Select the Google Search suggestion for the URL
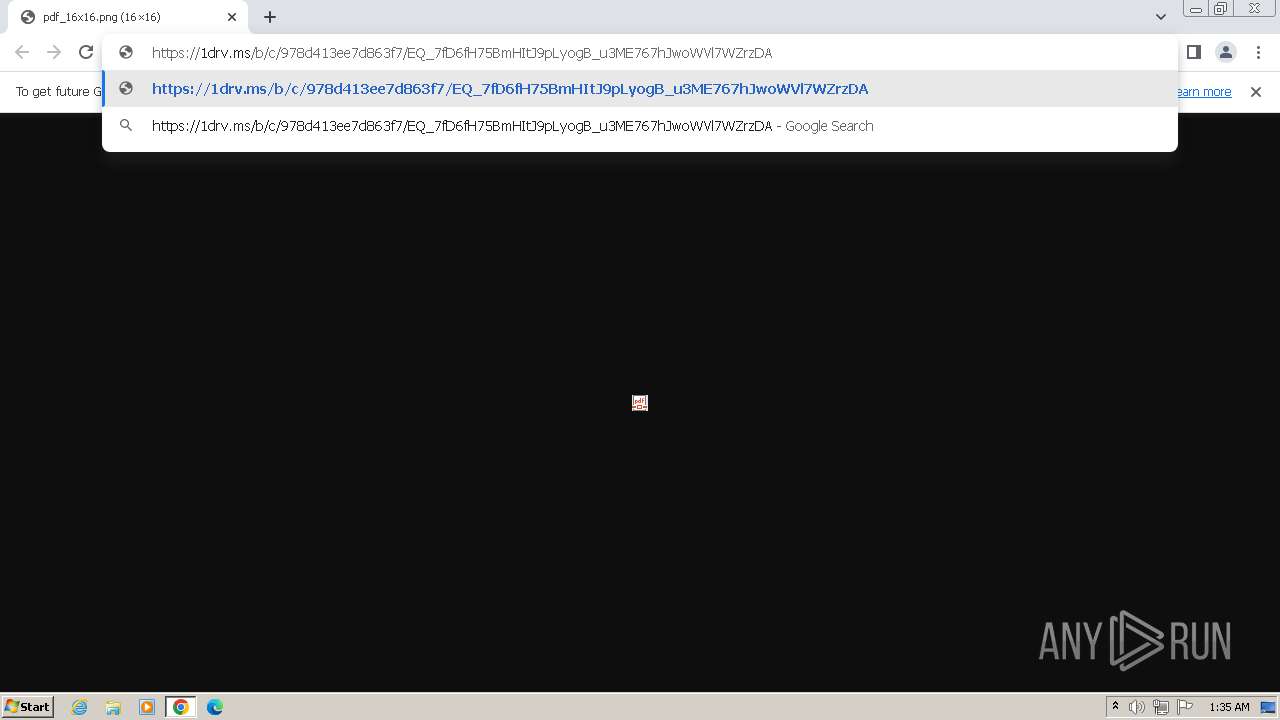The image size is (1280, 720). 640,126
